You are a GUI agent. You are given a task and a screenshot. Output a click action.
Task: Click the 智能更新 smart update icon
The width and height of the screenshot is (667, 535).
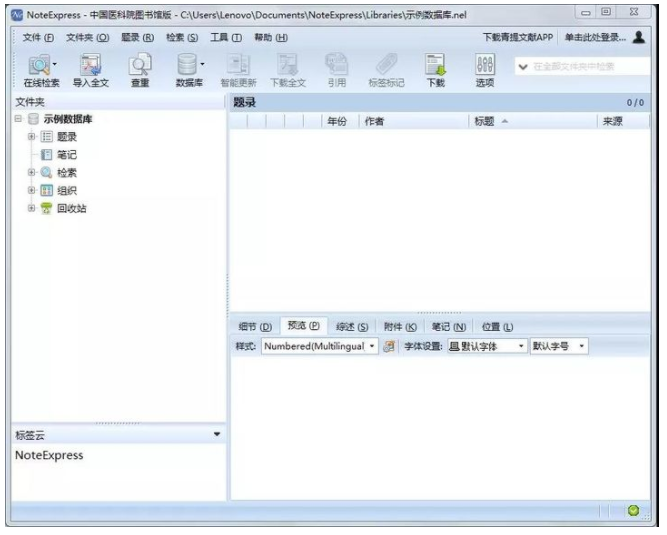click(x=238, y=70)
